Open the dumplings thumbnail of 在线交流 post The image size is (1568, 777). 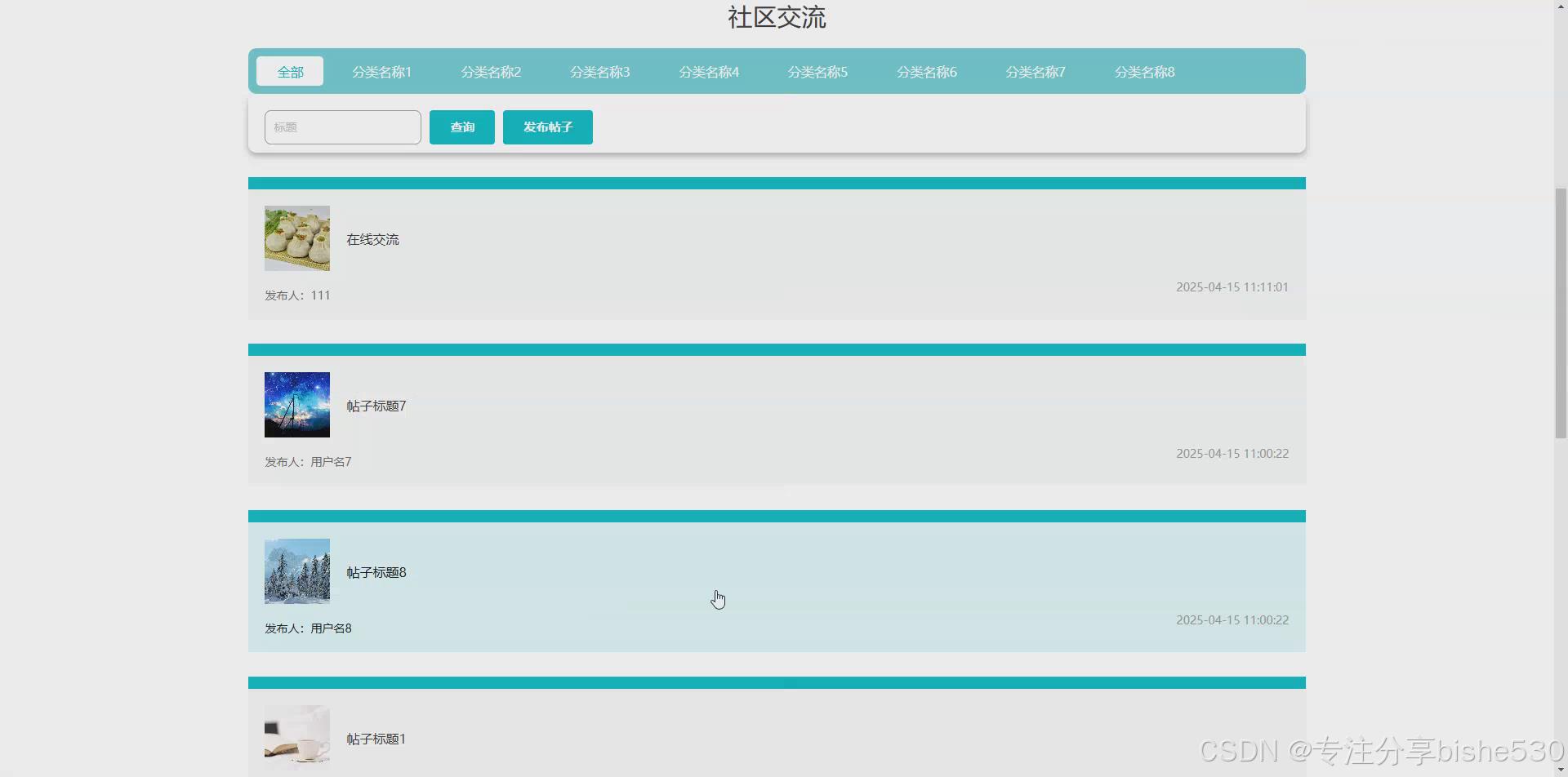point(297,238)
